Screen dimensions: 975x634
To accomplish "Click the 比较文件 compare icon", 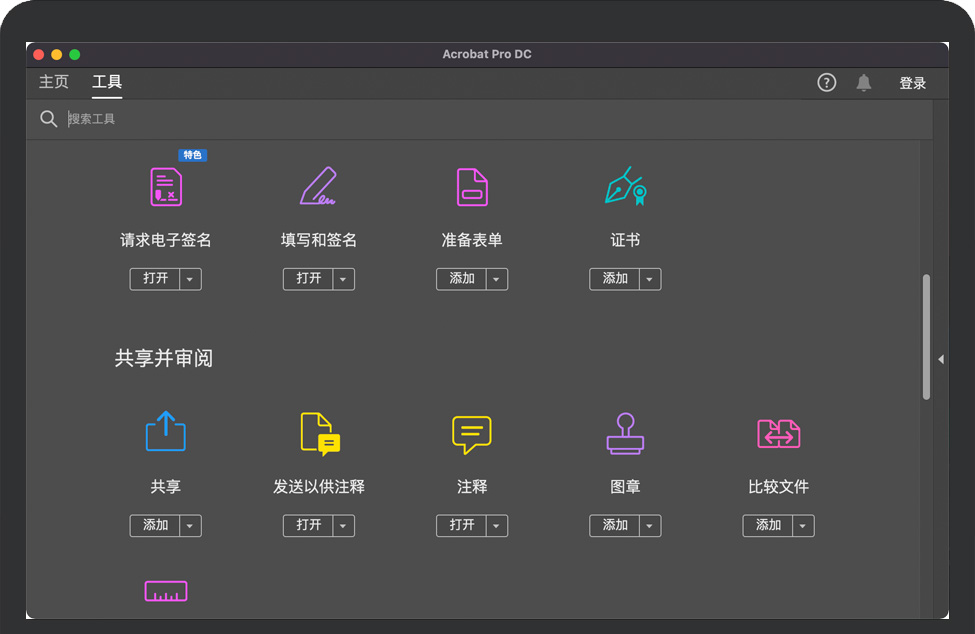I will 778,433.
